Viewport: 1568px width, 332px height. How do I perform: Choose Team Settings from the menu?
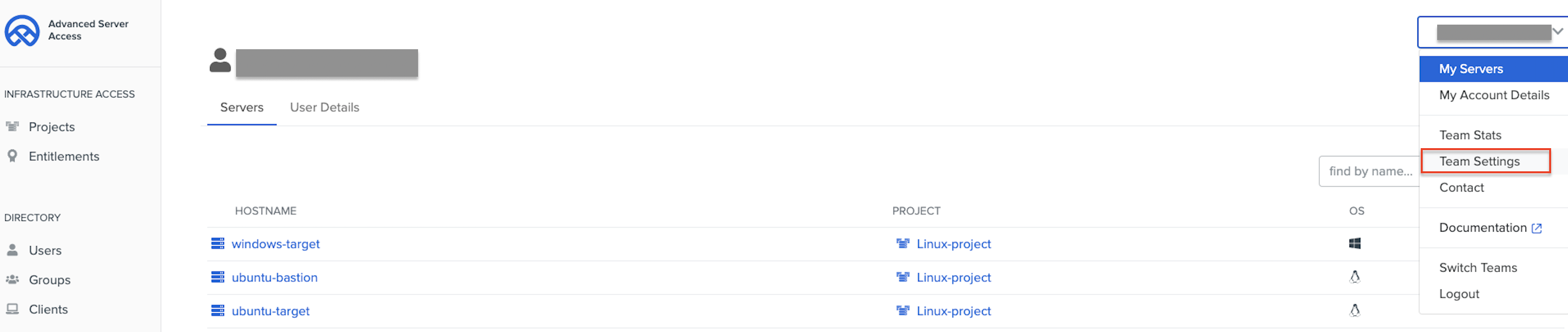[1479, 161]
